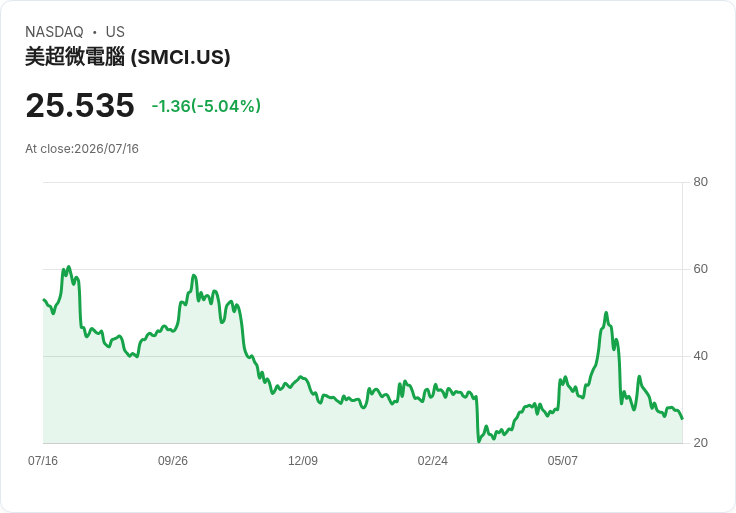The height and width of the screenshot is (513, 736).
Task: Click the stock title 美超微電腦 (SMCI.US)
Action: pos(128,57)
